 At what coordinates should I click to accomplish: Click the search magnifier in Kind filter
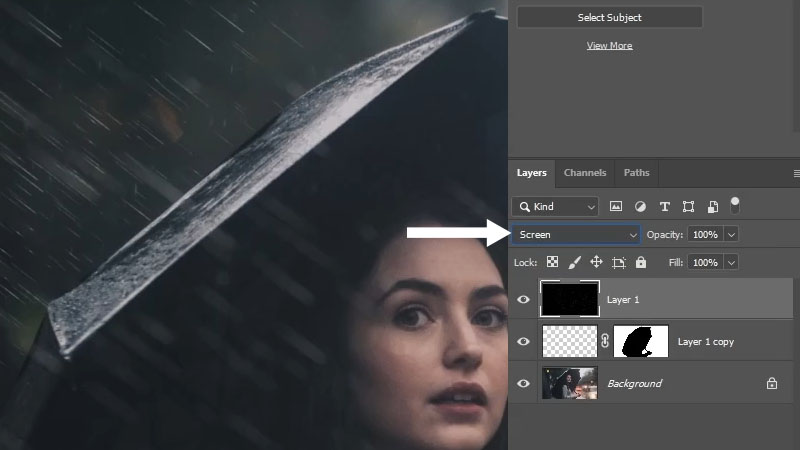pos(524,207)
